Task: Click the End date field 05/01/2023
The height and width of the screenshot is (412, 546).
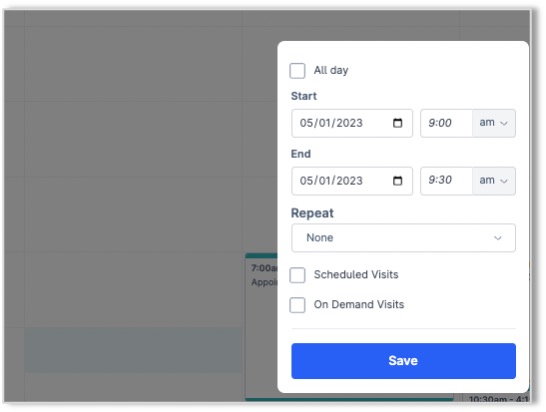Action: click(x=352, y=181)
